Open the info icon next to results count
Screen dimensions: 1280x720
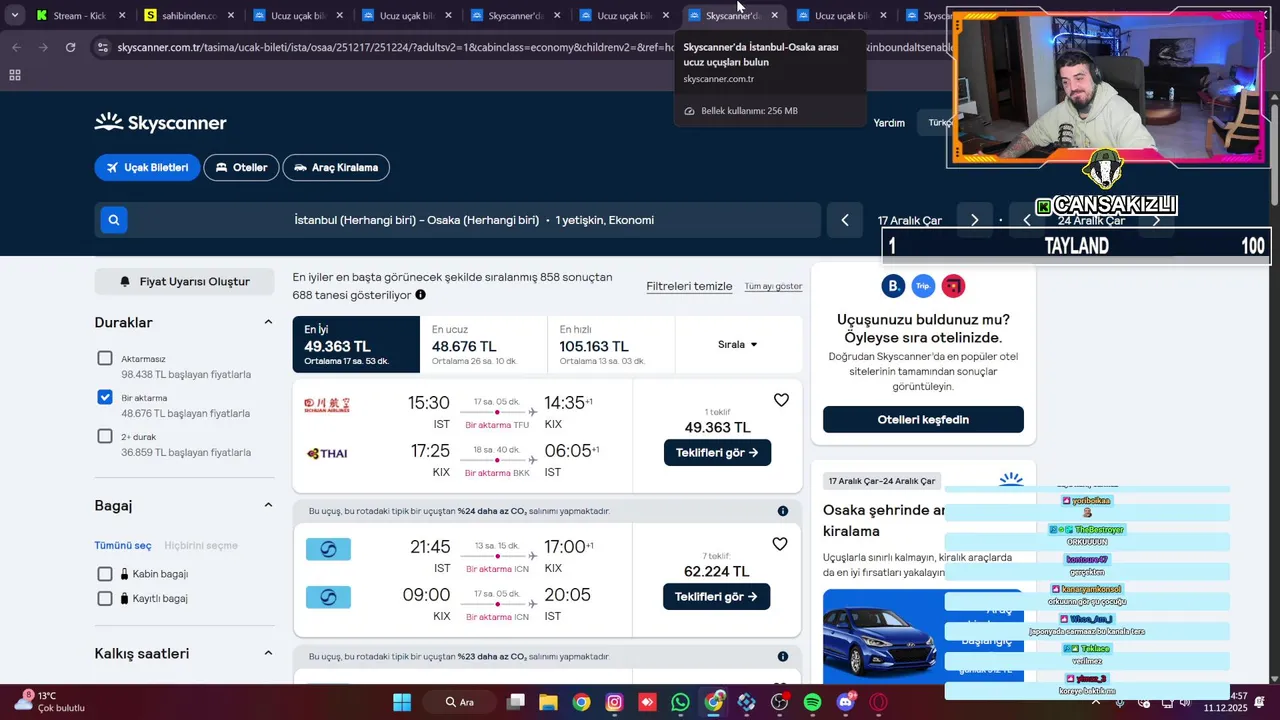click(420, 295)
